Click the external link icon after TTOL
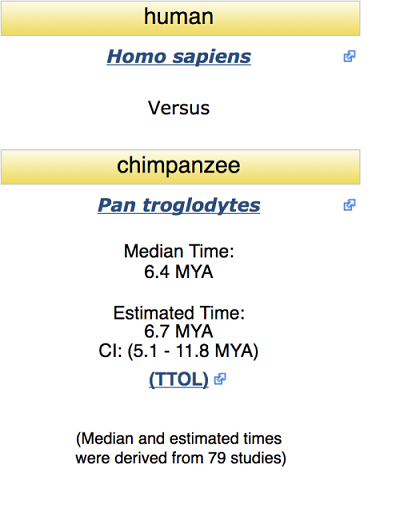Viewport: 400px width, 524px height. tap(220, 379)
